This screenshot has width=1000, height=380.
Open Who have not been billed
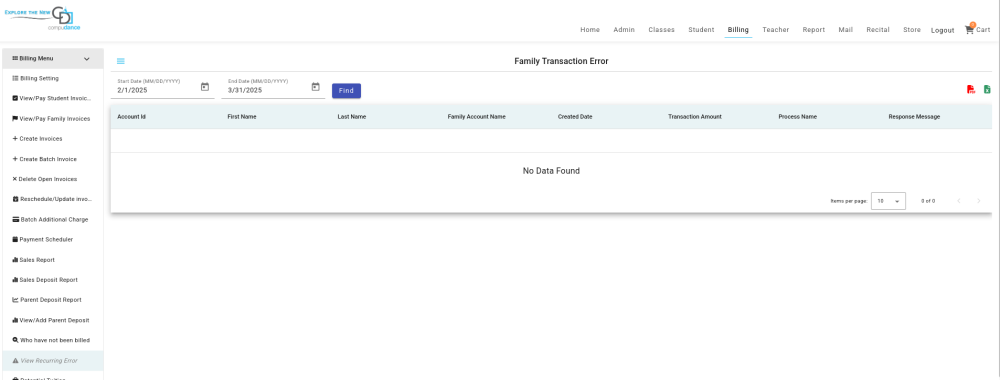[53, 340]
